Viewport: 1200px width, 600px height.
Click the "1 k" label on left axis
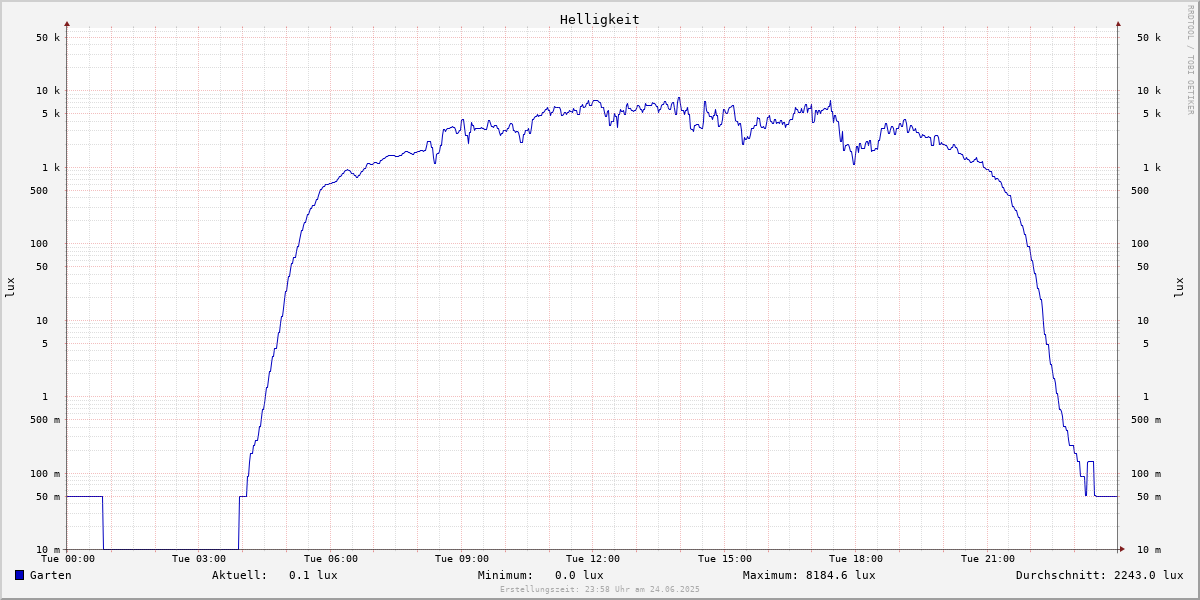coord(51,168)
